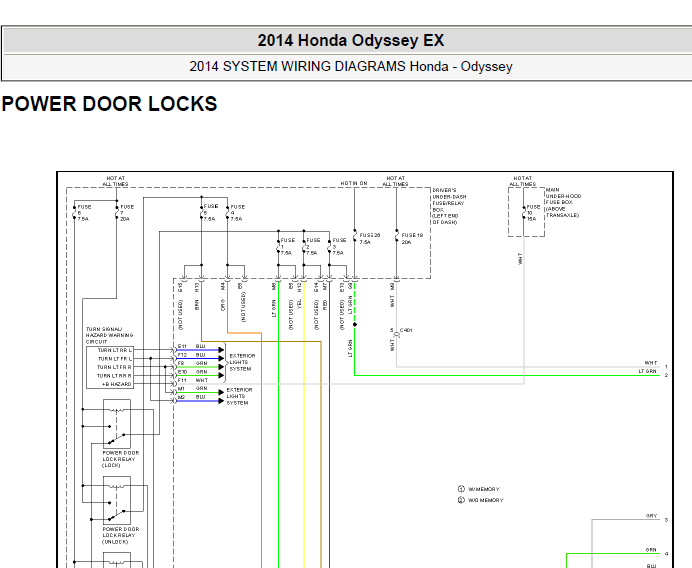The height and width of the screenshot is (568, 692).
Task: Click the 'POWER DOOR LOCKS' heading
Action: 109,104
